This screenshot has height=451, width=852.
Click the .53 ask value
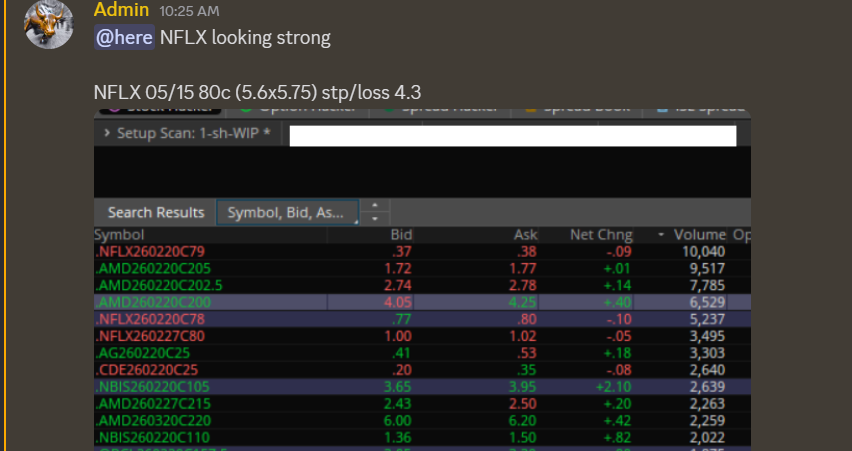coord(527,353)
